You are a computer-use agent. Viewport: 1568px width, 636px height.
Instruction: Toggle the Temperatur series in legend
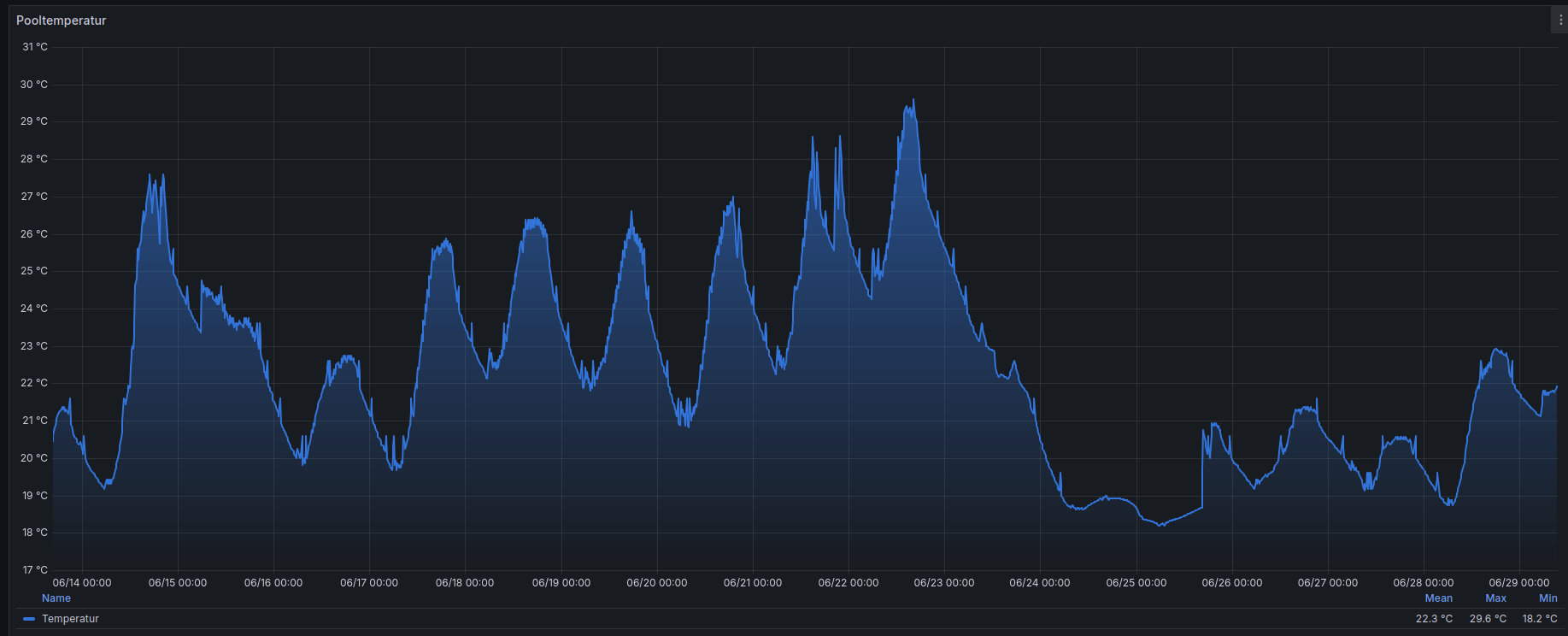click(70, 619)
